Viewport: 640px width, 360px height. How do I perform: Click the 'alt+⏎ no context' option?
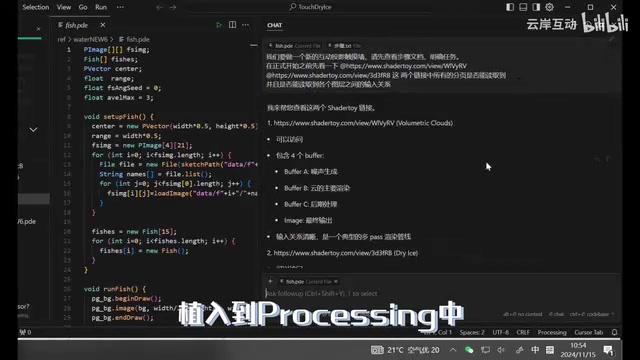click(522, 314)
